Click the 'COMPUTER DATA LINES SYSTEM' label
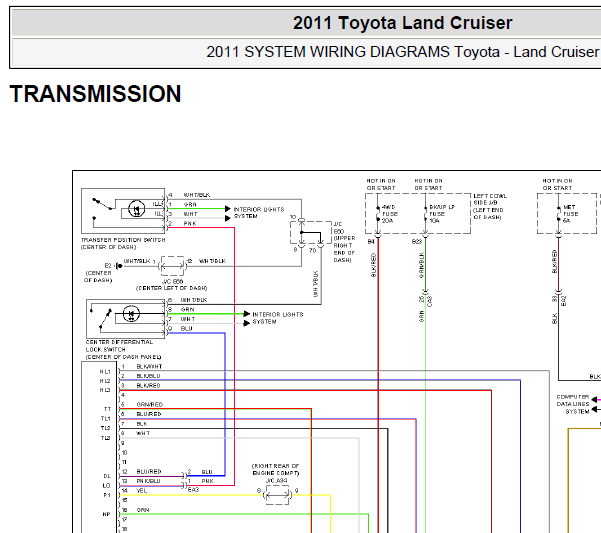Screen dimensions: 601x533 coord(573,404)
